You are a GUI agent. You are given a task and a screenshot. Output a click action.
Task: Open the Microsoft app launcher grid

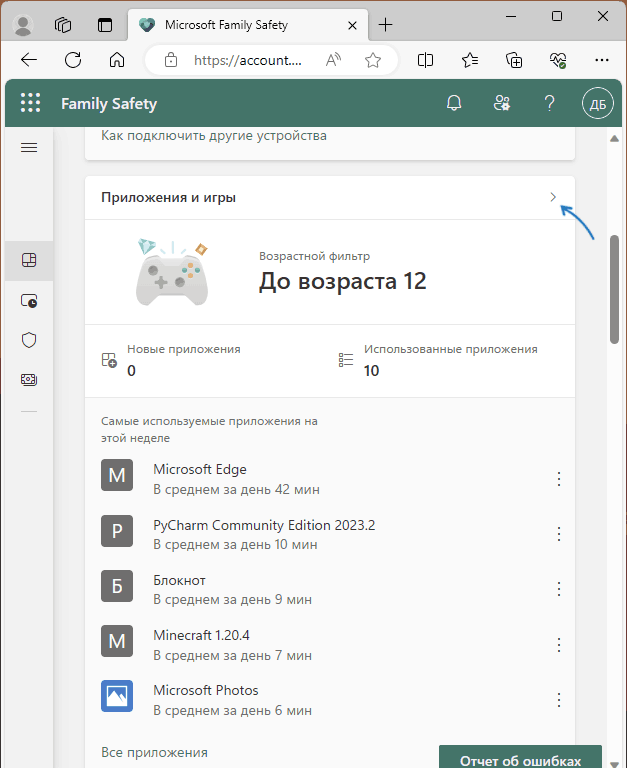[30, 103]
